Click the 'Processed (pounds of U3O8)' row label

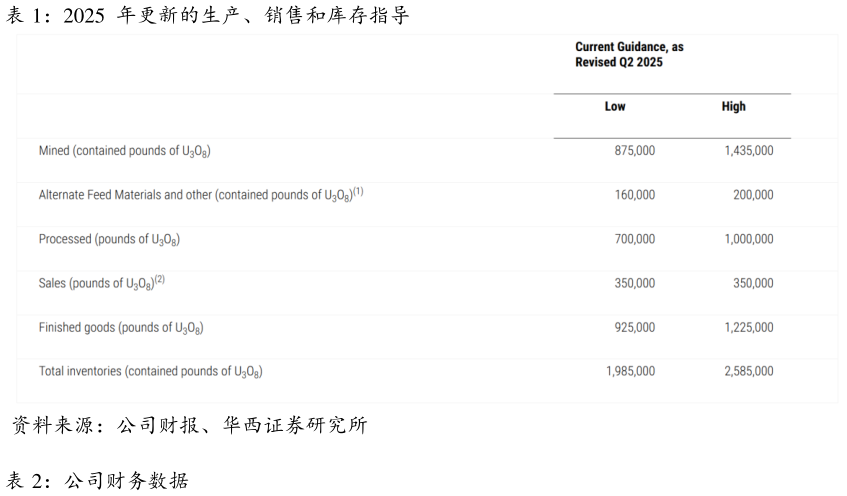109,240
